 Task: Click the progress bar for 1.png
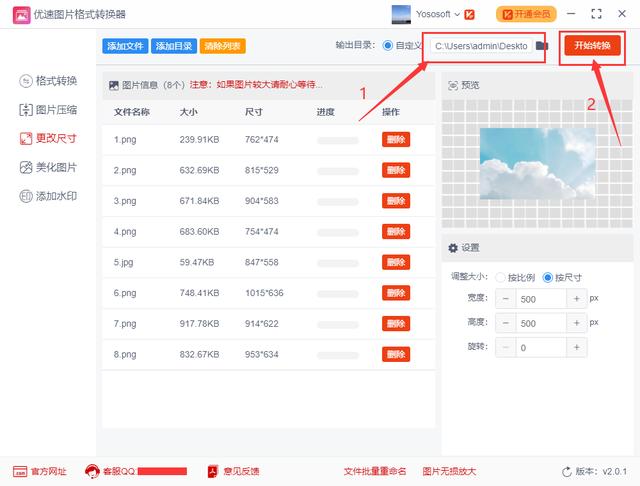[338, 140]
